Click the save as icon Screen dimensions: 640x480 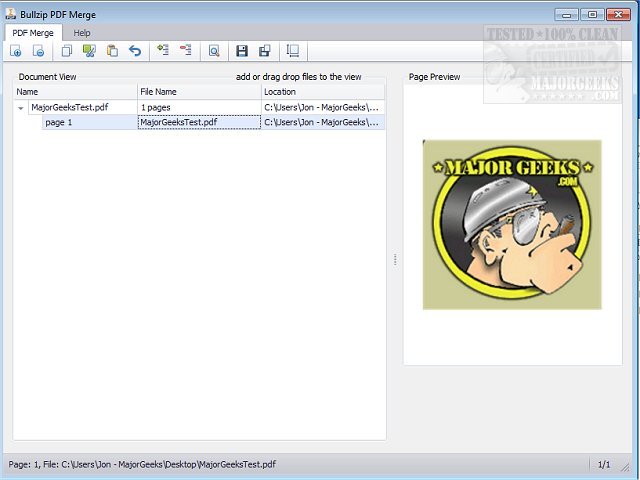coord(265,51)
